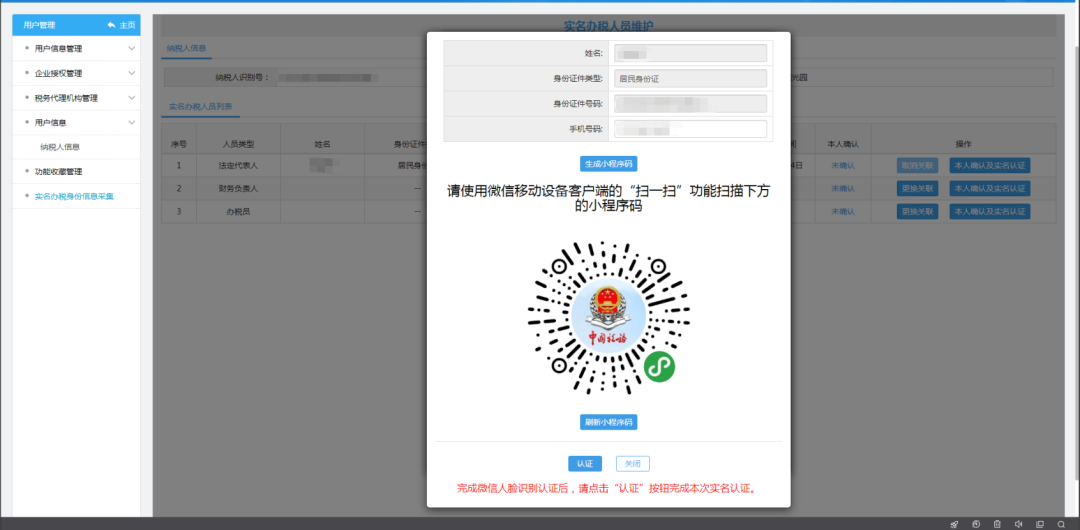
Task: Expand the 税务代理机构管理 chevron
Action: pos(132,98)
